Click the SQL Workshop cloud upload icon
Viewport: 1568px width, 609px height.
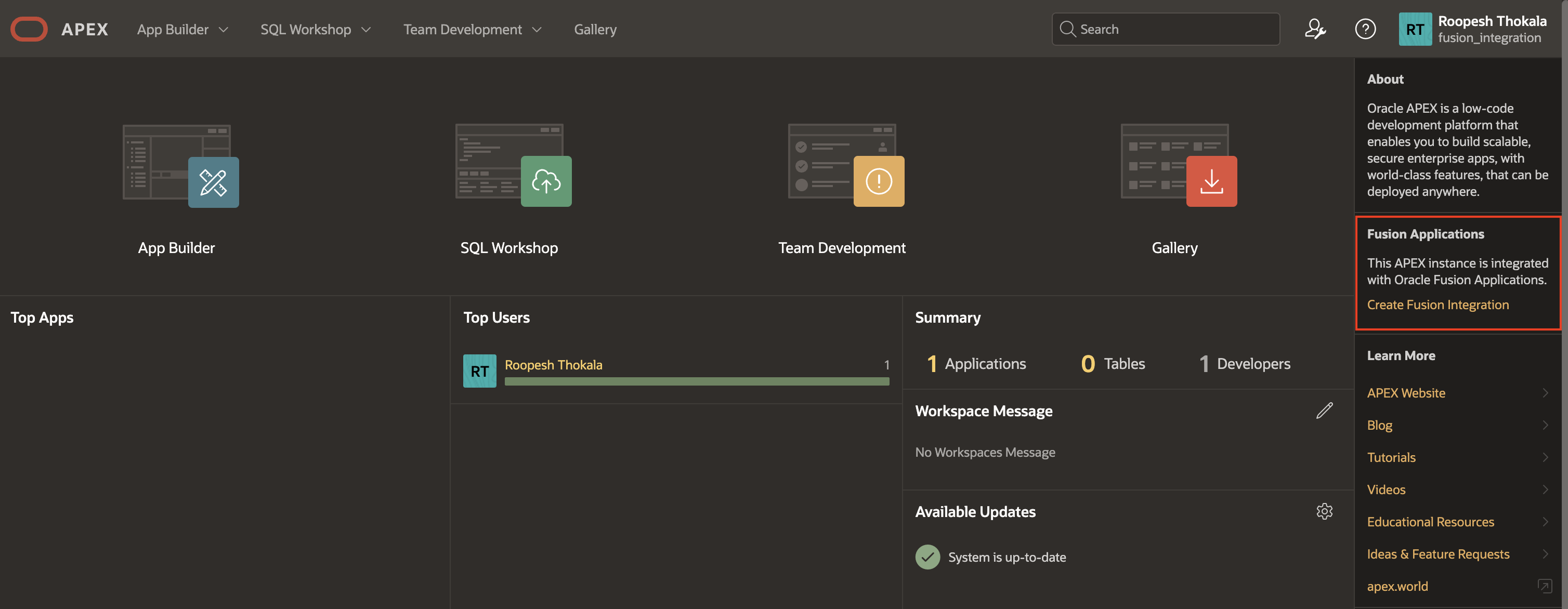coord(546,181)
